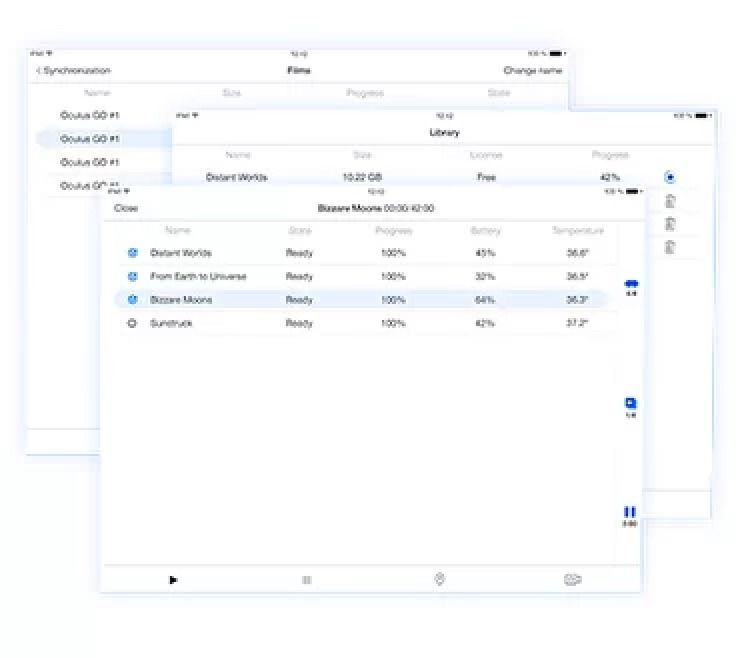This screenshot has height=658, width=740.
Task: Select the Bizzare Moons row
Action: click(181, 299)
